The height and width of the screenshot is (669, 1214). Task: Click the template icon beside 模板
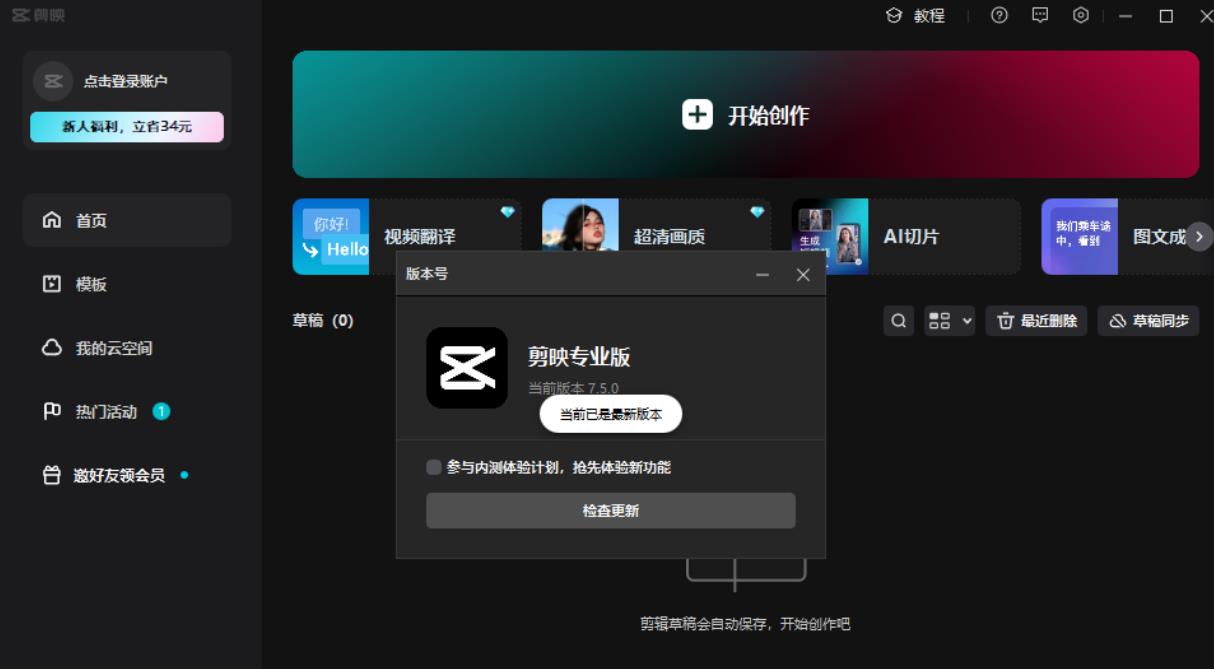[x=52, y=284]
